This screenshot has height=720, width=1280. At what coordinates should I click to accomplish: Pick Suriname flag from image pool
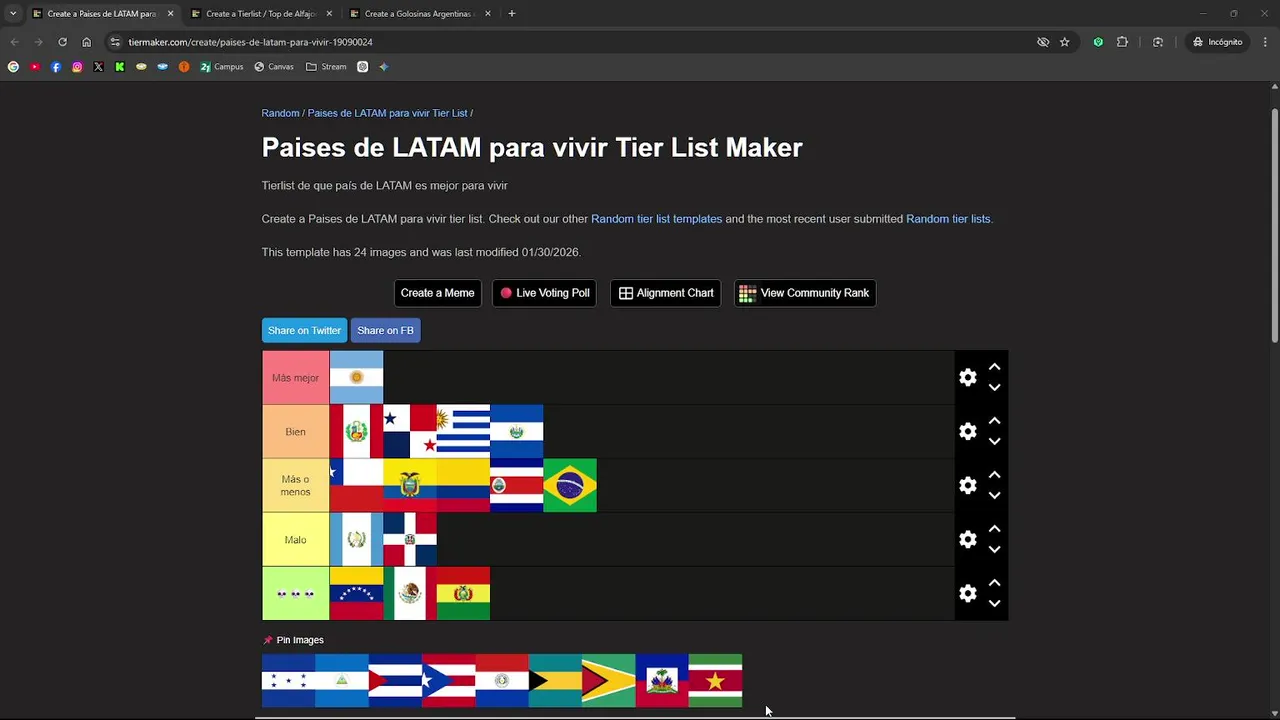[715, 681]
